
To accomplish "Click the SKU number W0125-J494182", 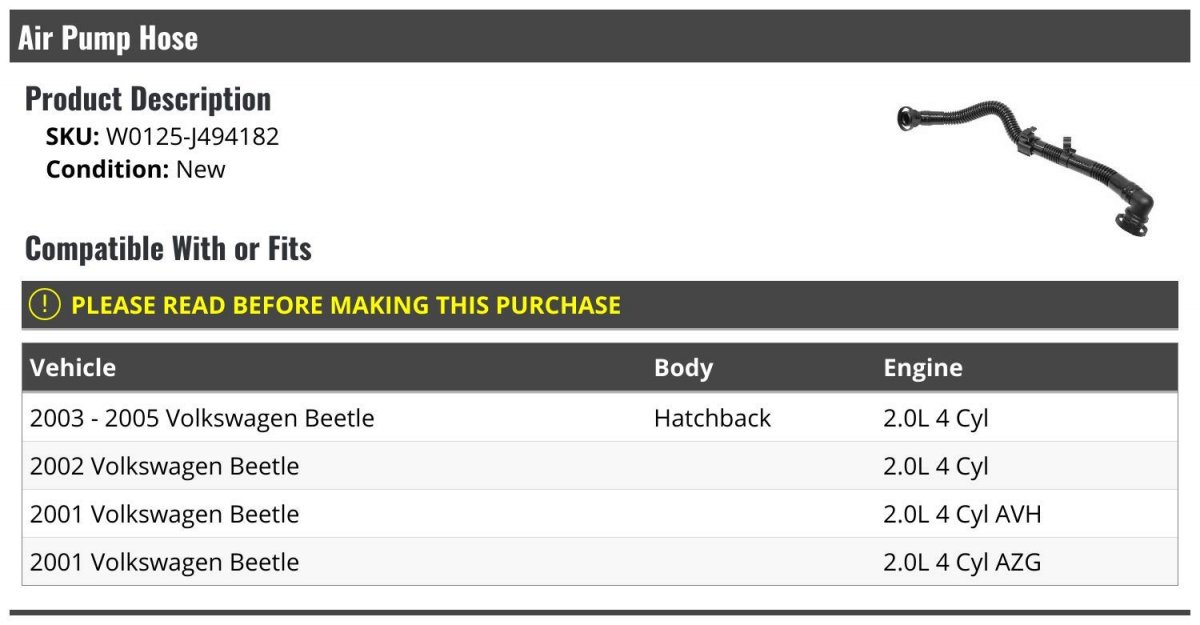I will click(192, 137).
